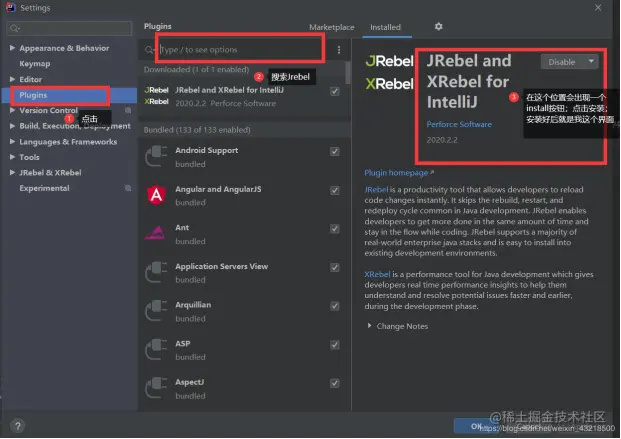The width and height of the screenshot is (621, 439).
Task: Click the plugin list scrollbar thumb
Action: click(347, 73)
